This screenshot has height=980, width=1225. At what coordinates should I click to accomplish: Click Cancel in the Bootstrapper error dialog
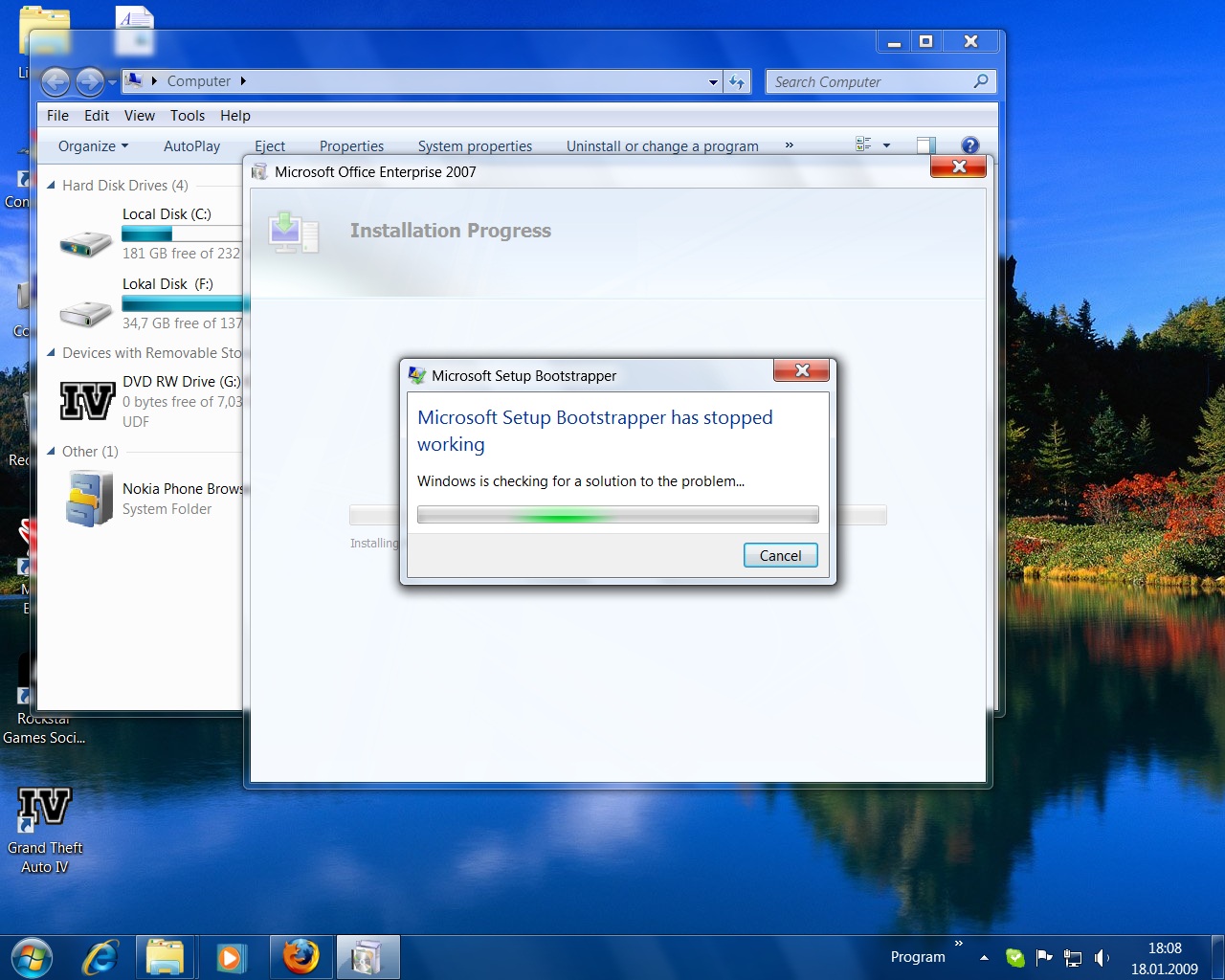pyautogui.click(x=780, y=555)
